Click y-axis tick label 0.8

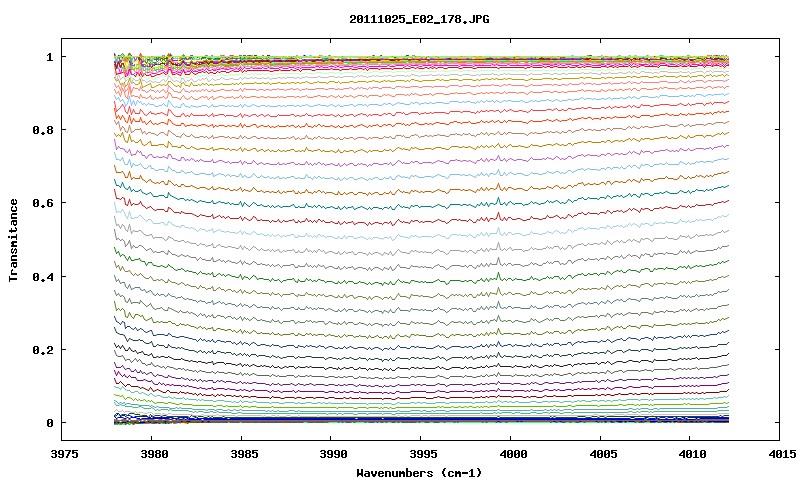tap(43, 130)
